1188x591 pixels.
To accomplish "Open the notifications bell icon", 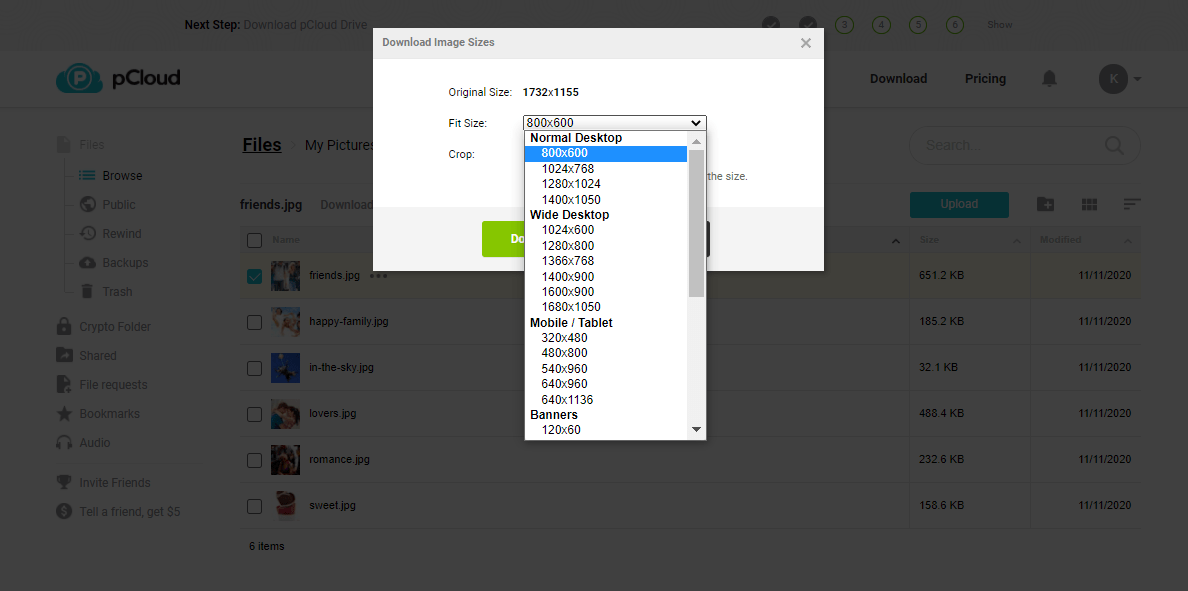I will tap(1049, 78).
